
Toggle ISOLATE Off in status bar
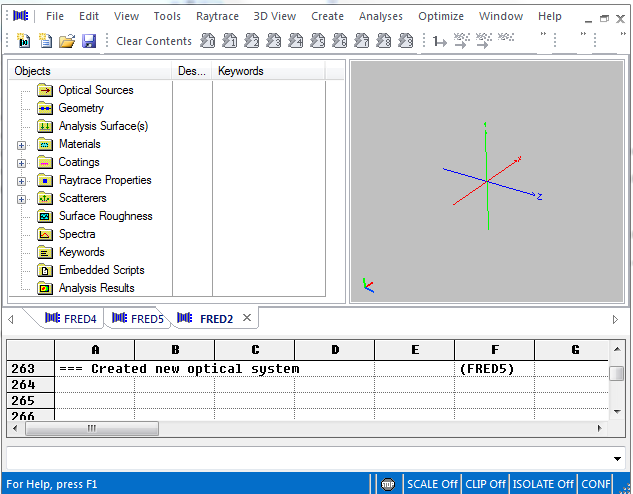[543, 484]
